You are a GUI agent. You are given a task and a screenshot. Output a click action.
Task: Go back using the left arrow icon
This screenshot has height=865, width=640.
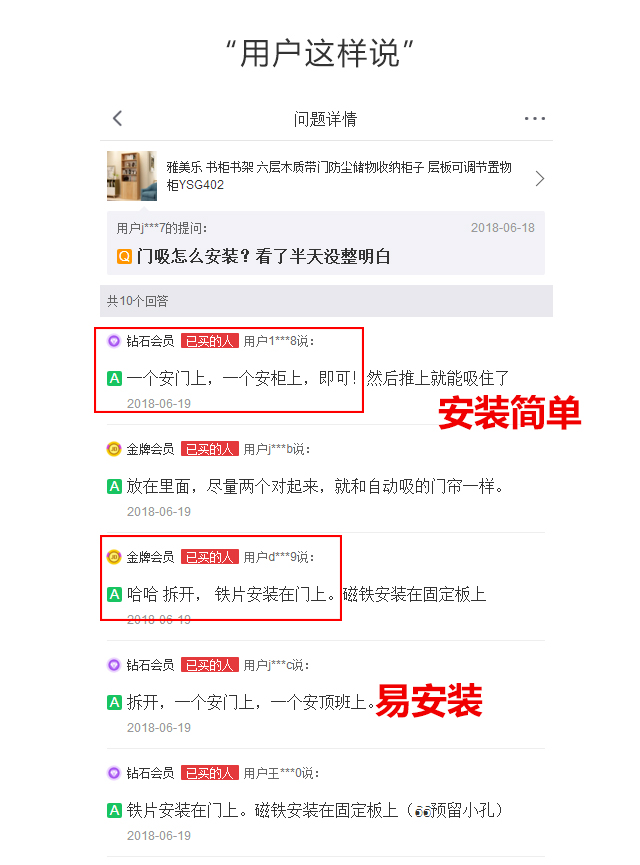click(x=118, y=118)
